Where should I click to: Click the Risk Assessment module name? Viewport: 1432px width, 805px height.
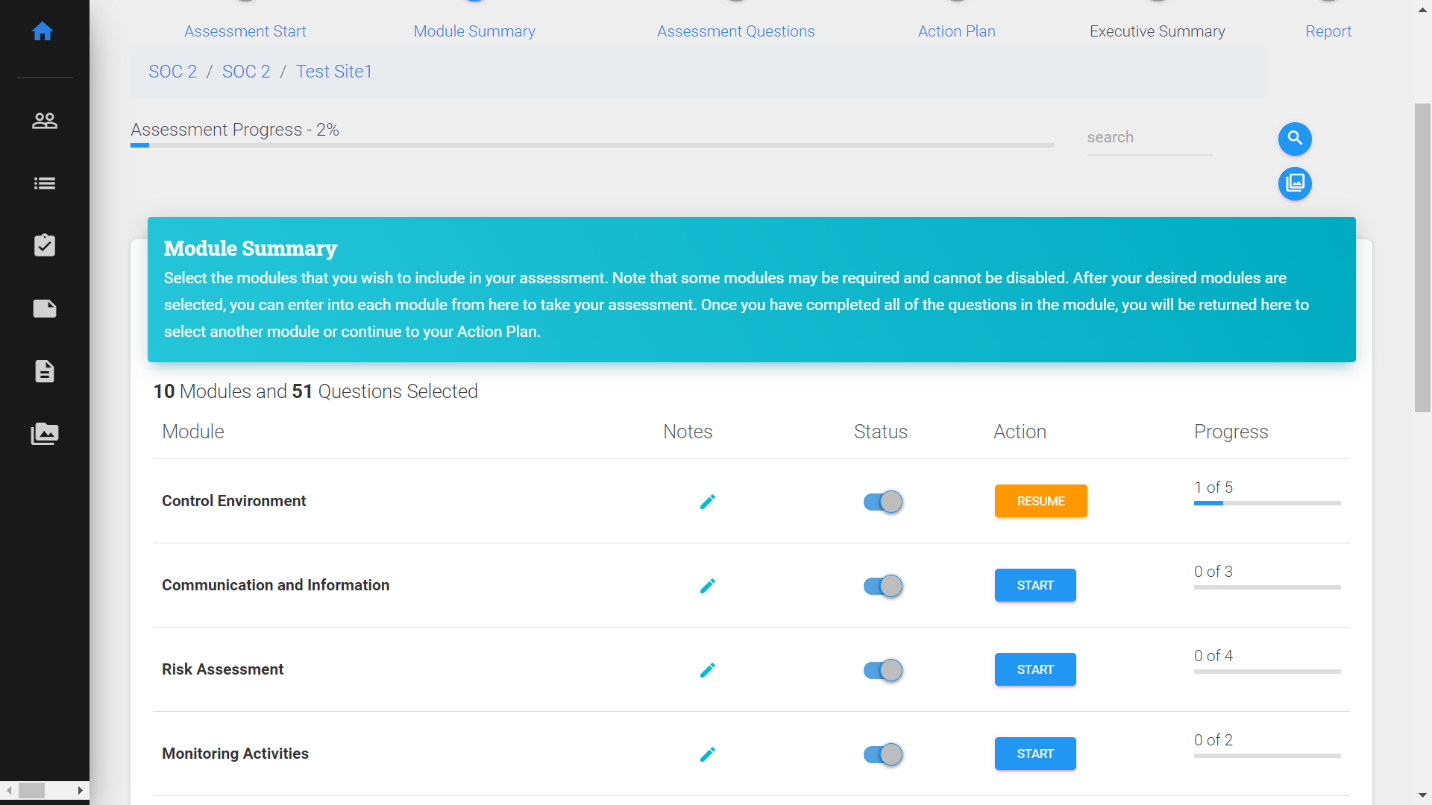(x=223, y=669)
